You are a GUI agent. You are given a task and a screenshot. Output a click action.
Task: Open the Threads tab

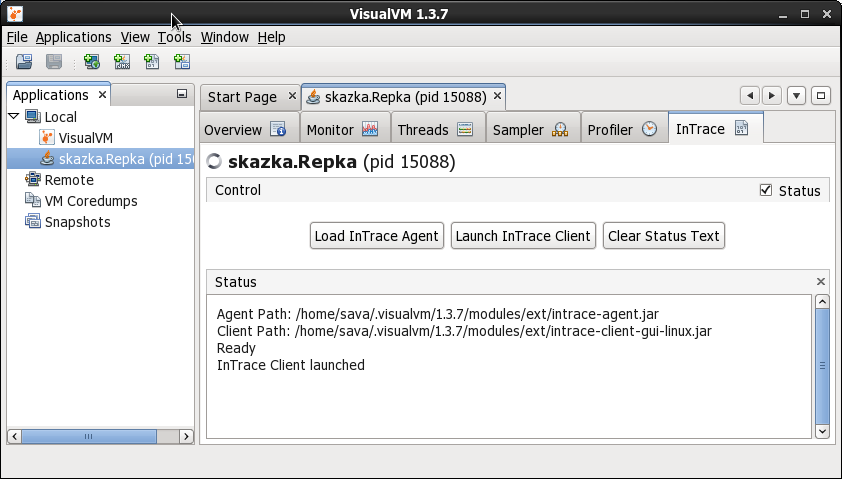tap(438, 129)
